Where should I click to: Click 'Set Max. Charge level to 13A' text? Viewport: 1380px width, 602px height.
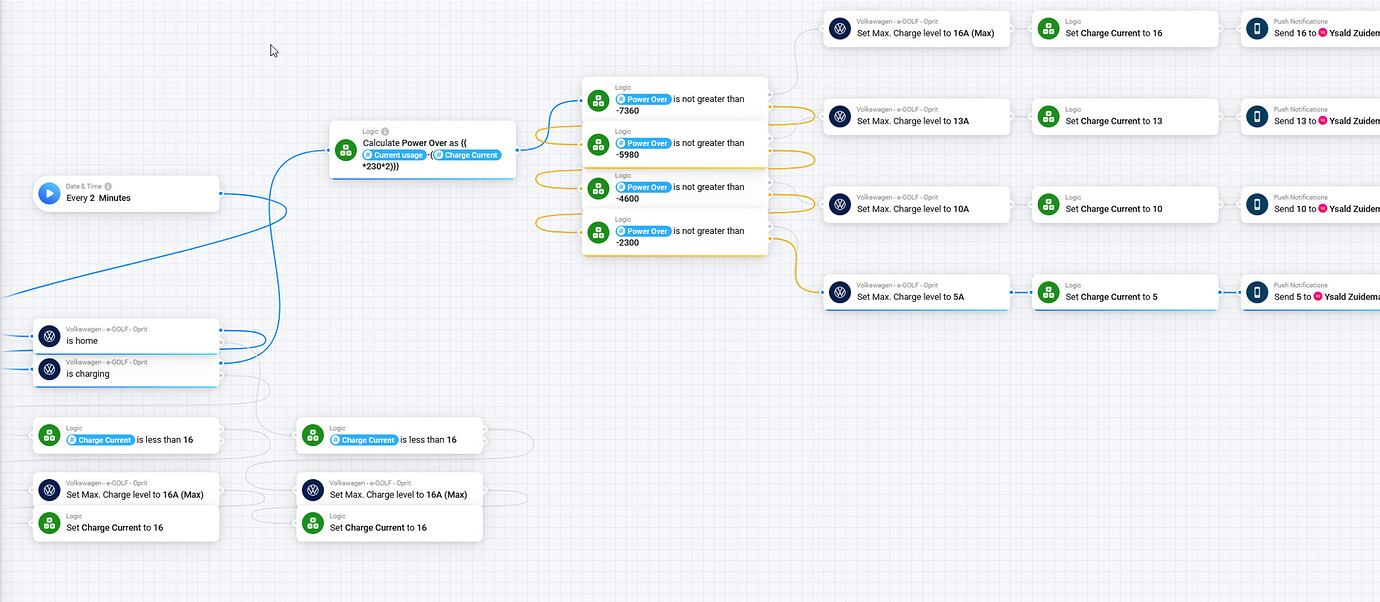pos(913,121)
